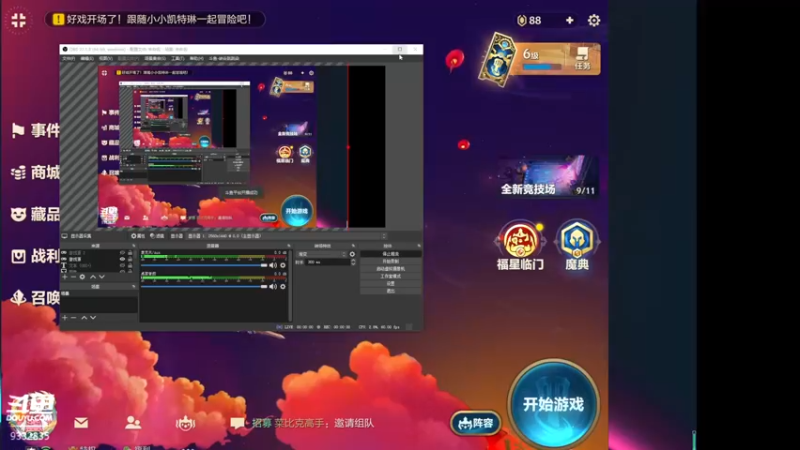Remove scene with the minus icon
The image size is (800, 450).
tap(73, 317)
